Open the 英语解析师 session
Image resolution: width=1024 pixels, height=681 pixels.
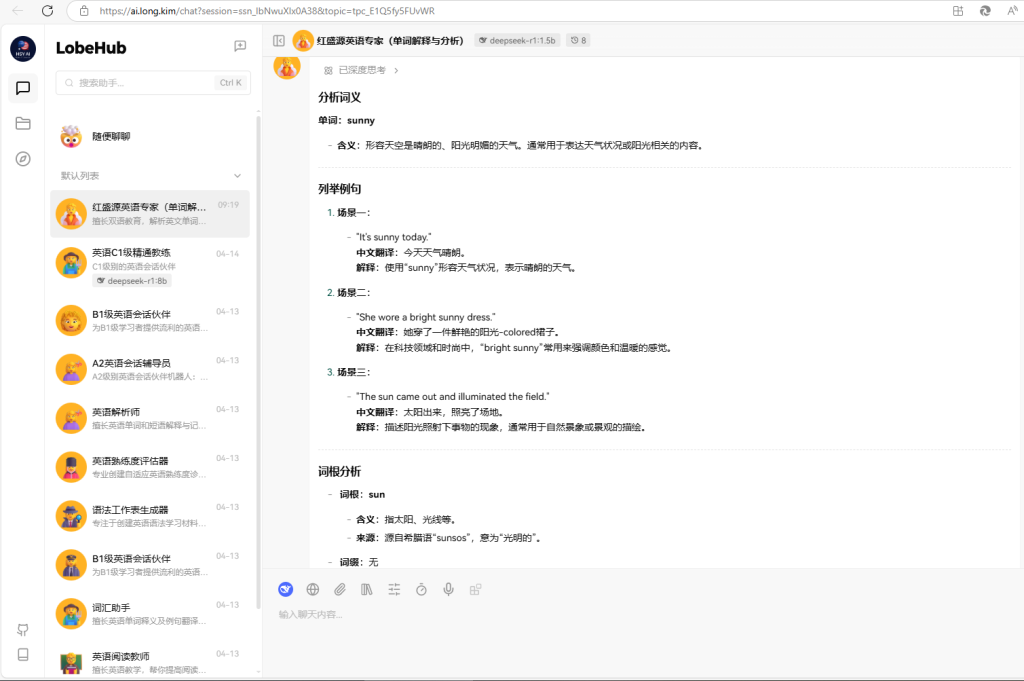(150, 418)
